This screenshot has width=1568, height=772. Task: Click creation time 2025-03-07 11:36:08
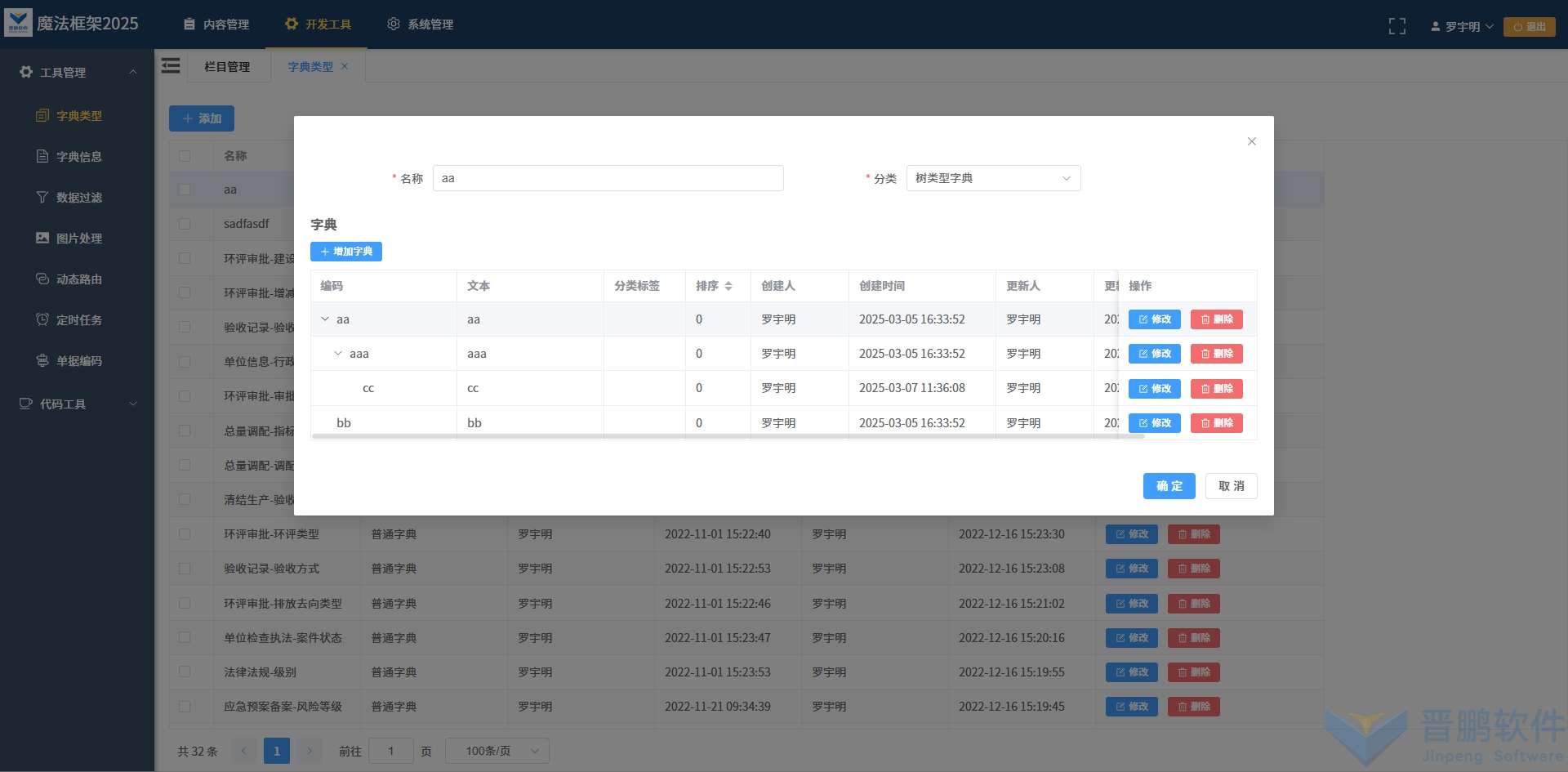tap(912, 389)
